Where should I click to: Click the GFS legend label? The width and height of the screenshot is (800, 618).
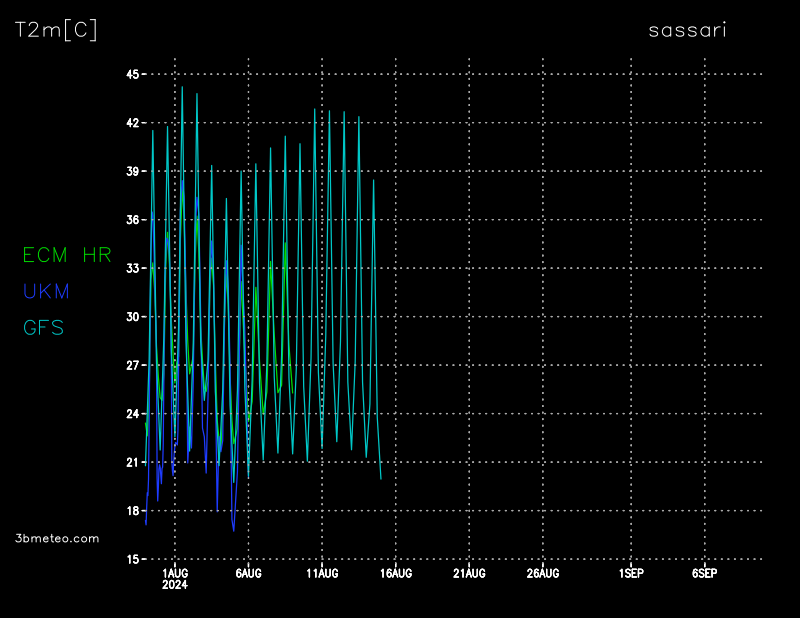[x=44, y=327]
